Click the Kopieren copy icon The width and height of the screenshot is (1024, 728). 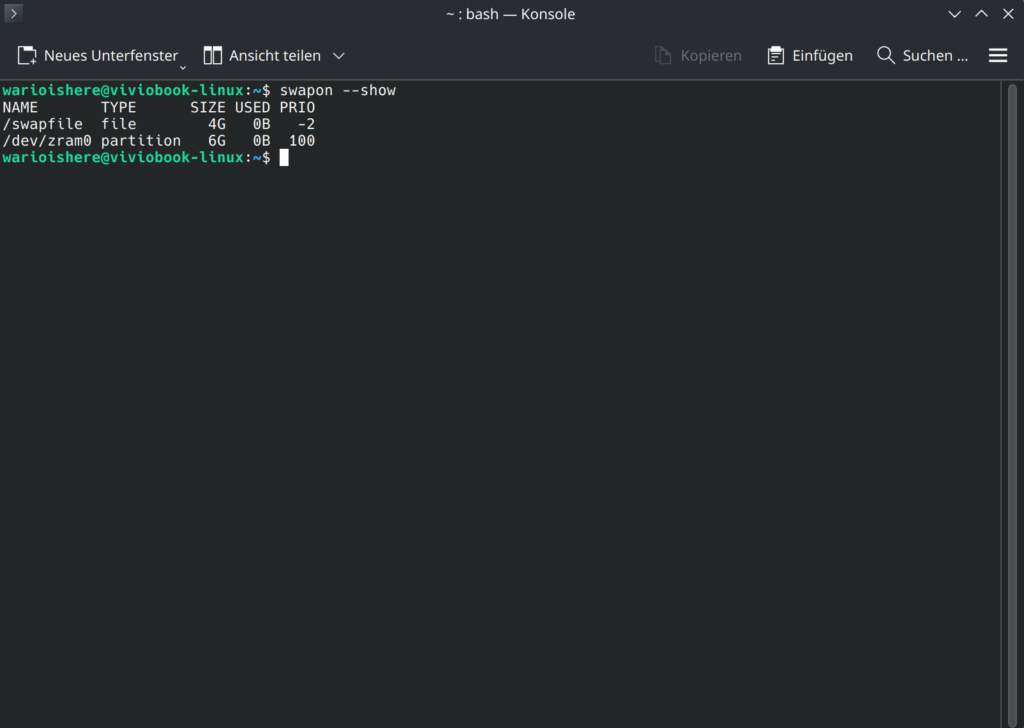[x=663, y=56]
